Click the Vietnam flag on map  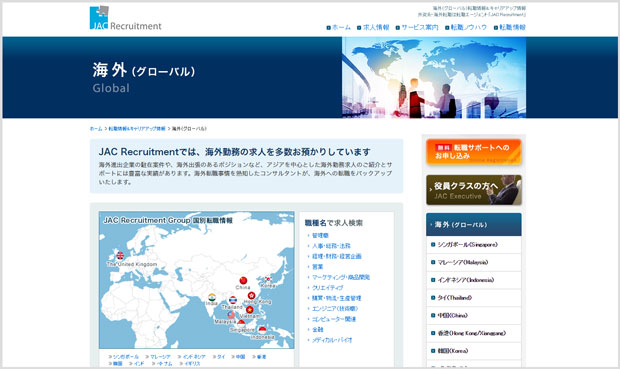[x=250, y=310]
